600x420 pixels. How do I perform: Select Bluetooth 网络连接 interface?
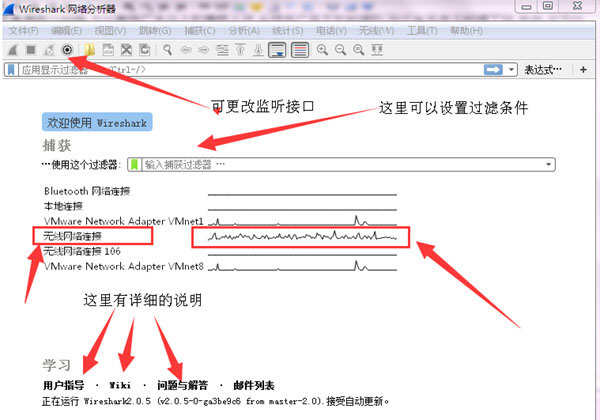pyautogui.click(x=87, y=191)
